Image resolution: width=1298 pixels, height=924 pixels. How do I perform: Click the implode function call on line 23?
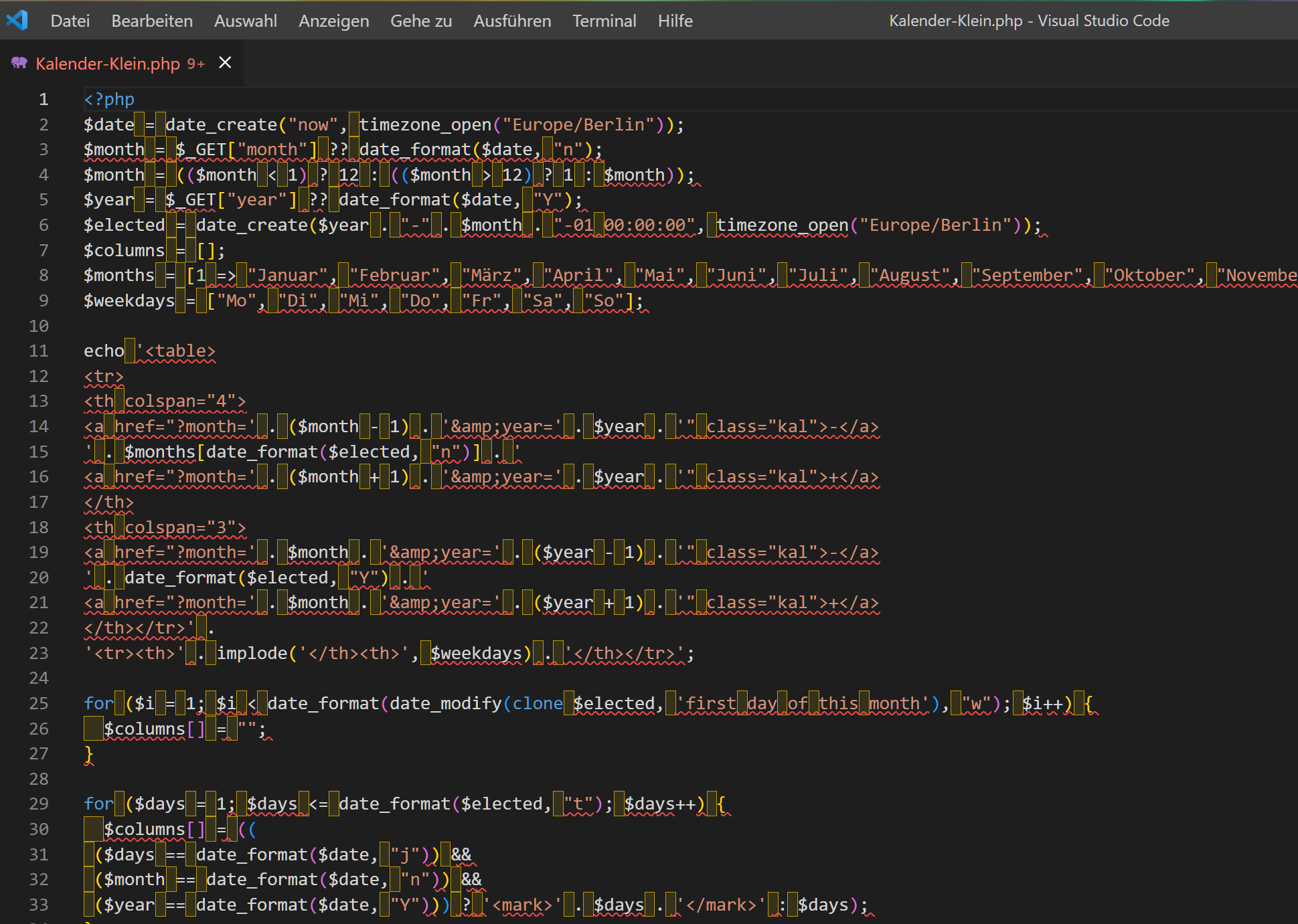(x=252, y=653)
